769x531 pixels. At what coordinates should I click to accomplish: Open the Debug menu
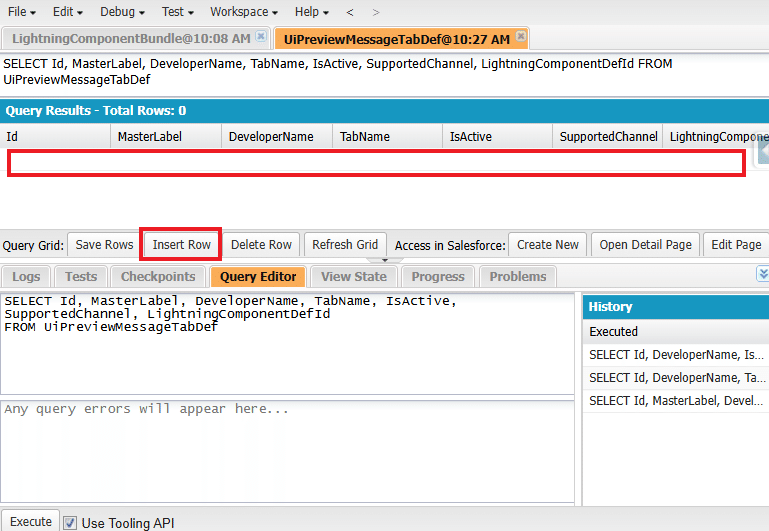coord(122,12)
